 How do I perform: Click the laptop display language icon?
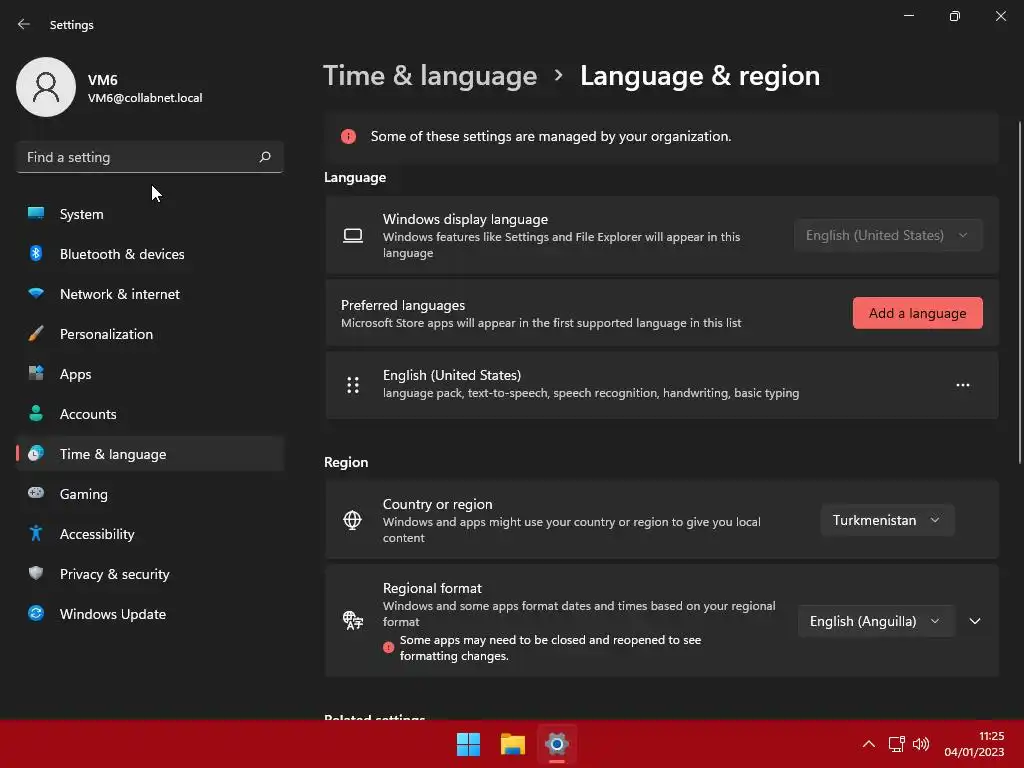click(353, 236)
